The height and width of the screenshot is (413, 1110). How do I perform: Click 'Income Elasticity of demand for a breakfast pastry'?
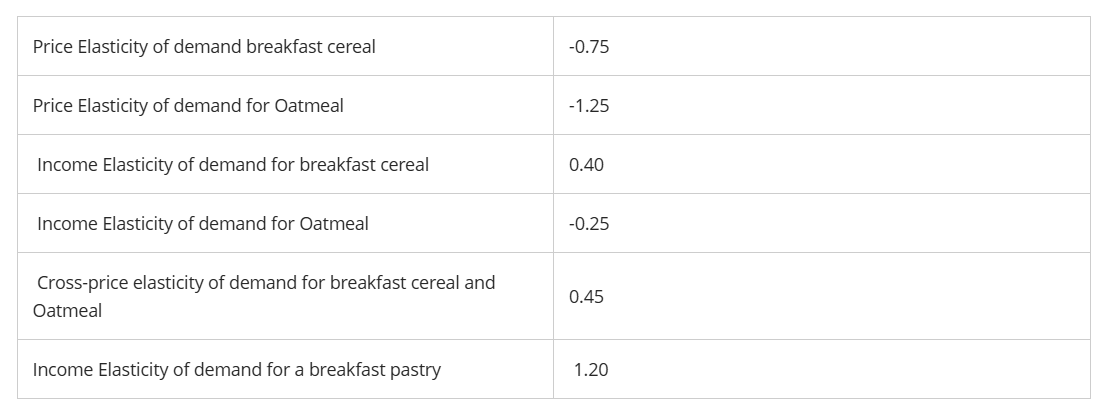click(236, 370)
